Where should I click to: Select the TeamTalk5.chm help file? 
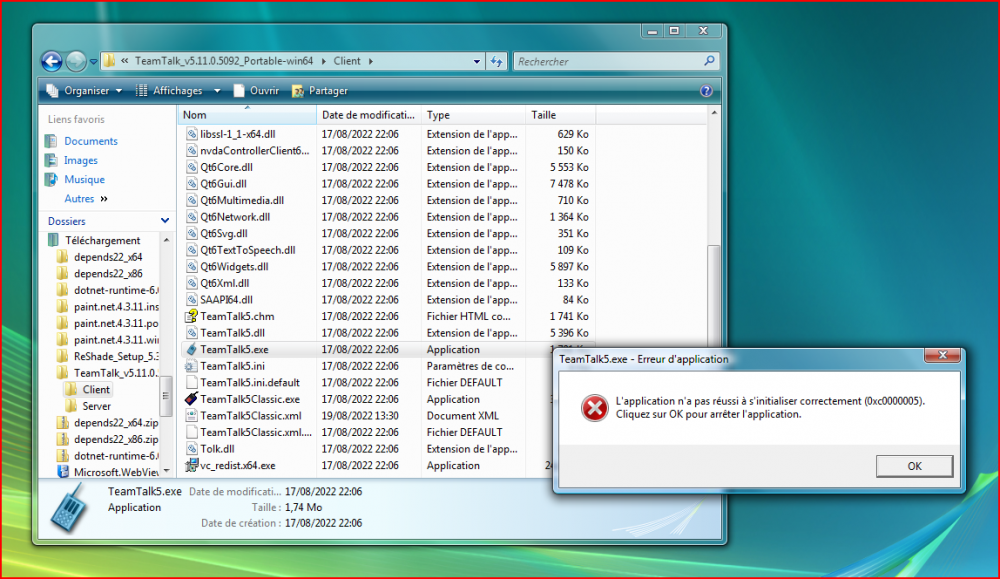(237, 317)
